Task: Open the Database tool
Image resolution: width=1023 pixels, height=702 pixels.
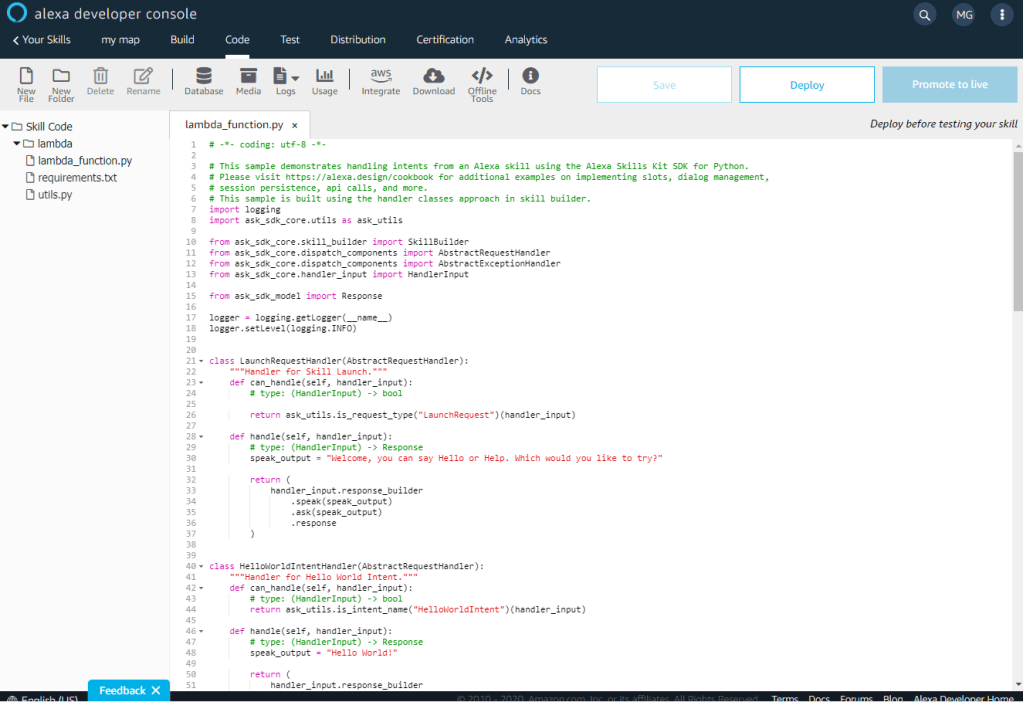Action: click(x=204, y=77)
